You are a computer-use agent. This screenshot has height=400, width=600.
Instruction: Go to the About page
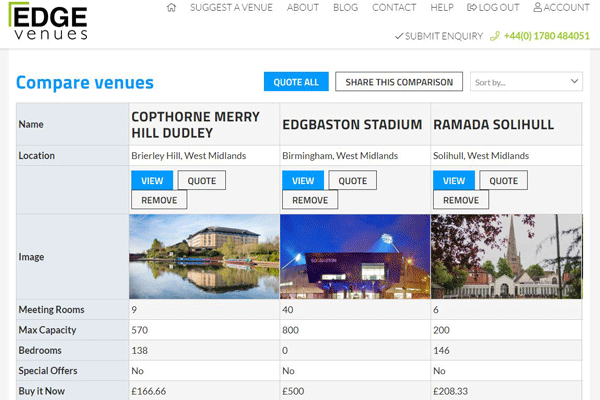(303, 7)
